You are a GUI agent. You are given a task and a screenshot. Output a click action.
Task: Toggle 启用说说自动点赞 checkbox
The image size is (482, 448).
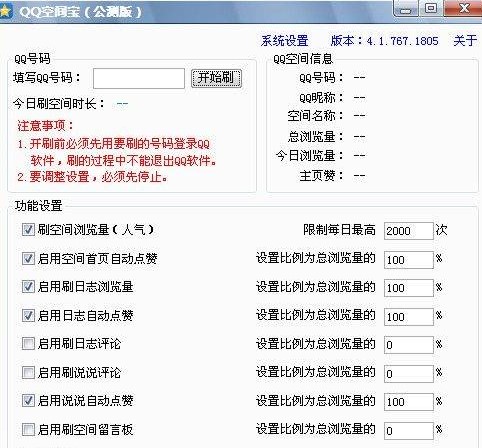tap(28, 401)
